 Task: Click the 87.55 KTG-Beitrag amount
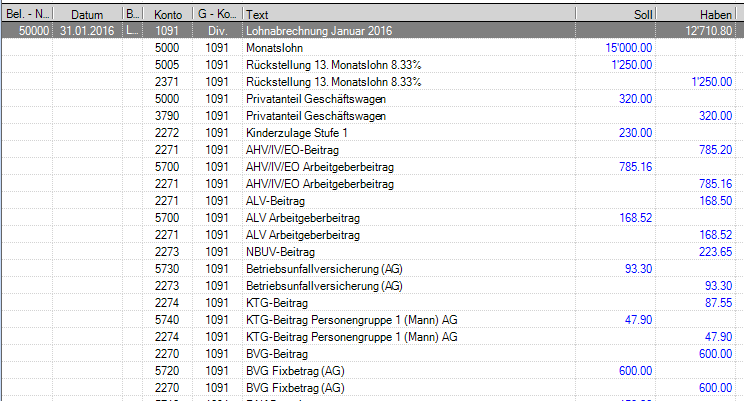click(x=719, y=302)
